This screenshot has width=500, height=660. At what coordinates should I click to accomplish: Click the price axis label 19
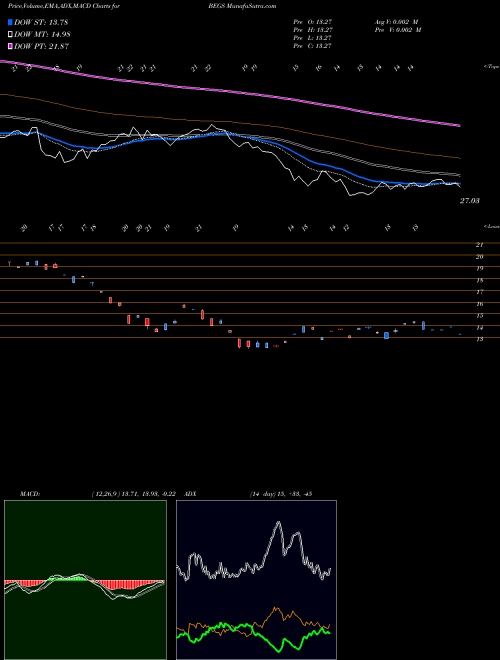pos(479,268)
